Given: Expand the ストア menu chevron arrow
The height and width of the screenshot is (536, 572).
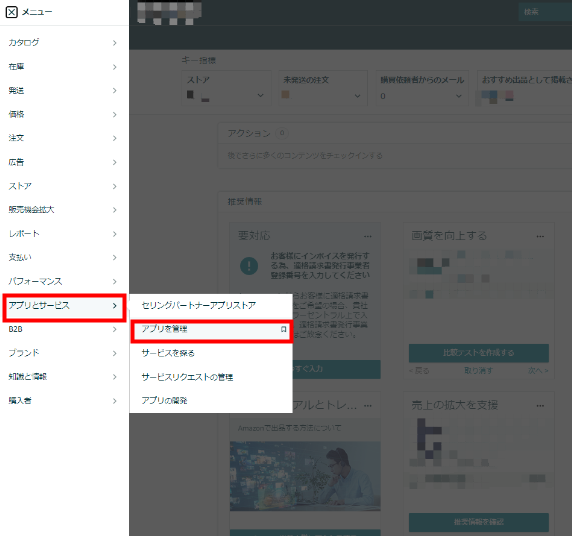Looking at the screenshot, I should (x=115, y=186).
